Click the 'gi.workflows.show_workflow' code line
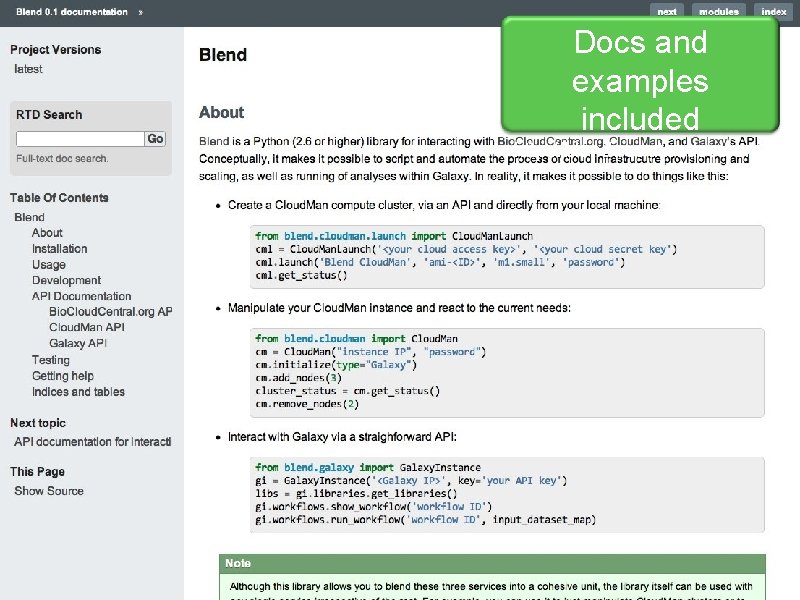This screenshot has width=800, height=600. coord(373,507)
